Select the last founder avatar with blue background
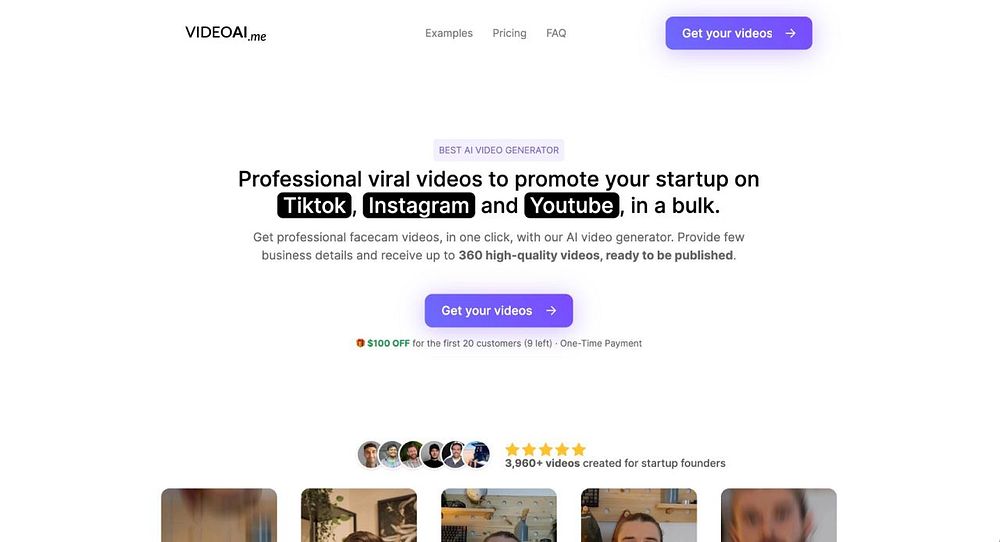 point(476,455)
